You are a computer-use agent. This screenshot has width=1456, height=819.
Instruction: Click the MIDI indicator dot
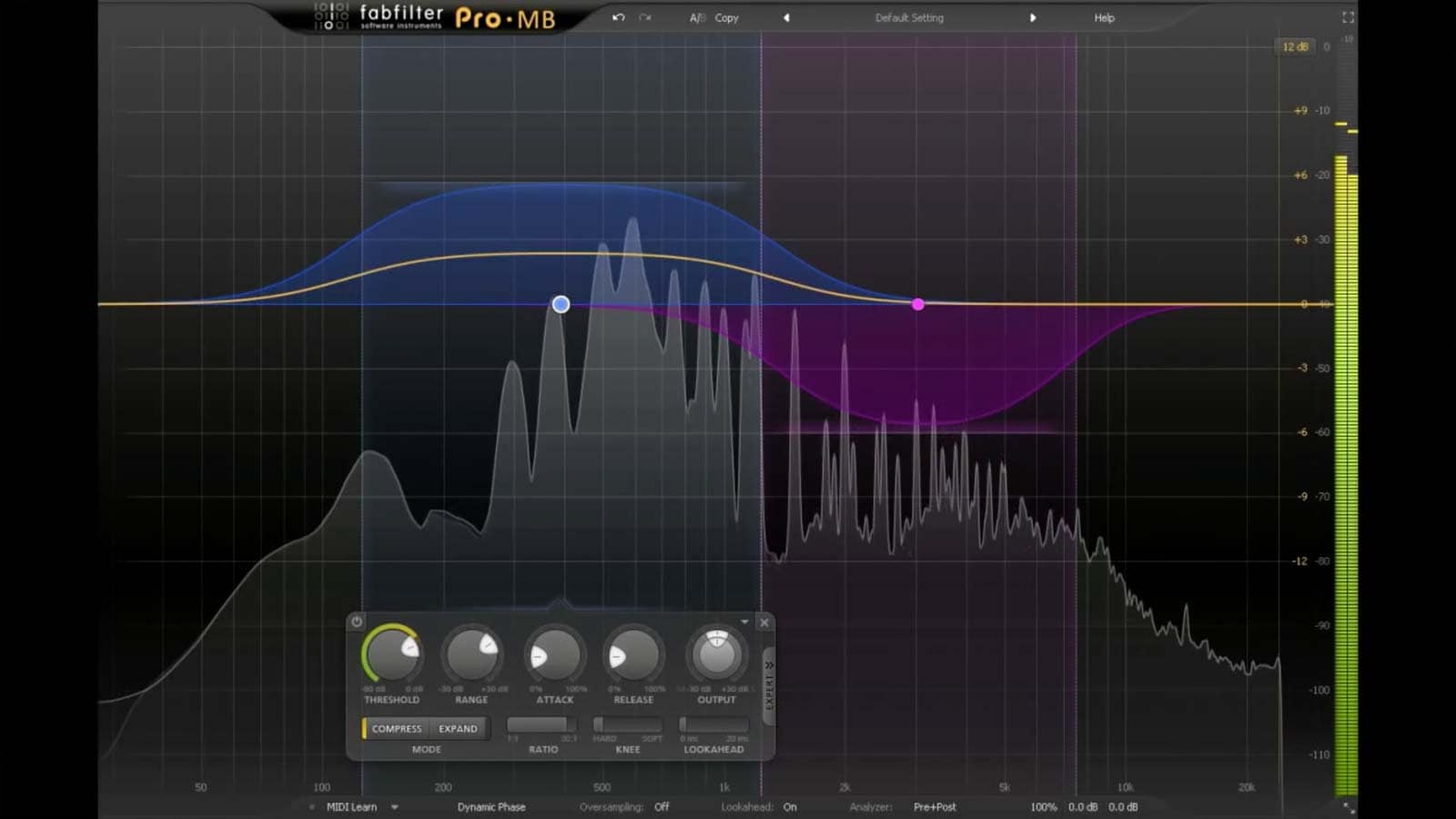coord(312,807)
